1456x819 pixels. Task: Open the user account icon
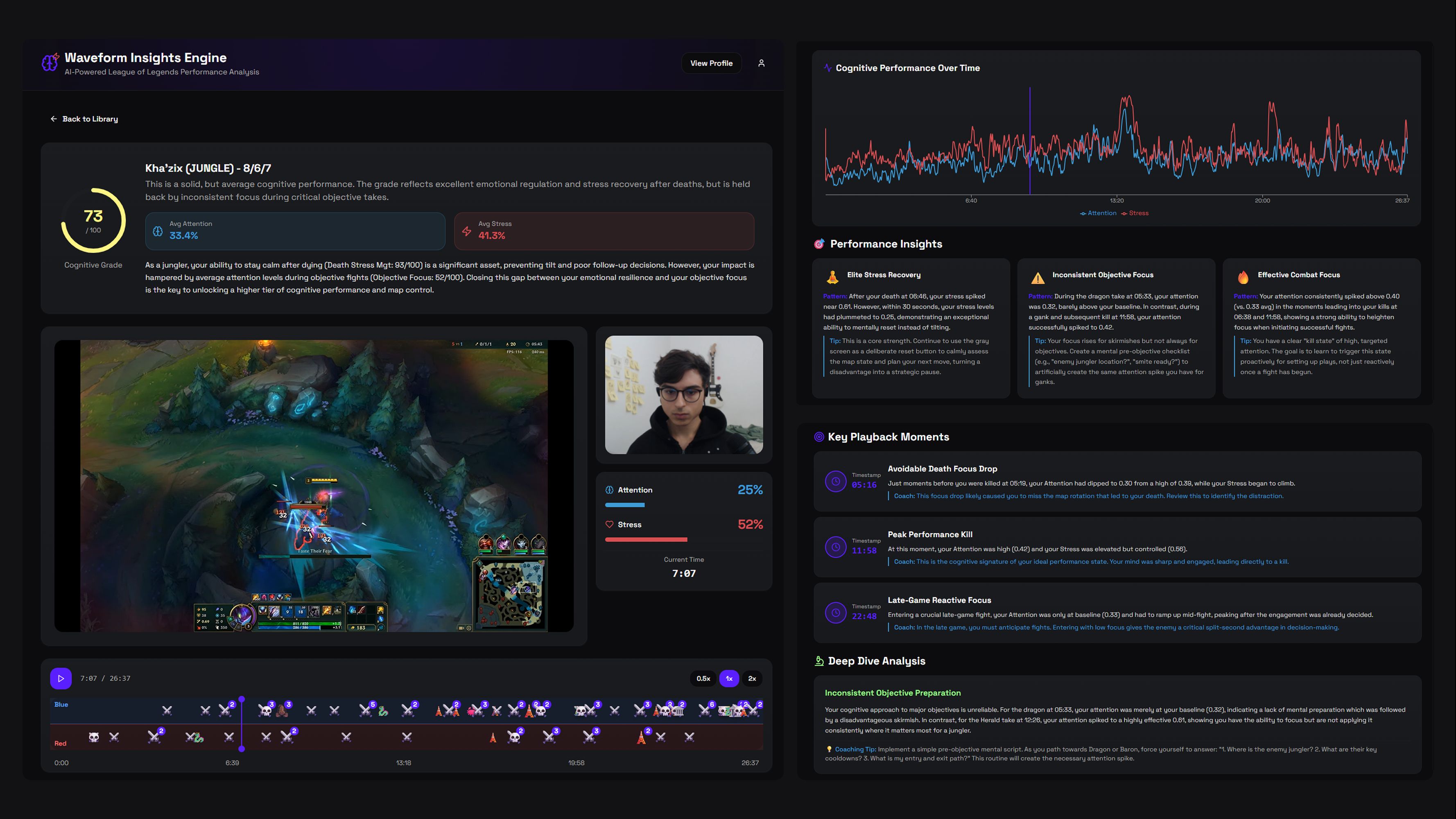point(761,63)
